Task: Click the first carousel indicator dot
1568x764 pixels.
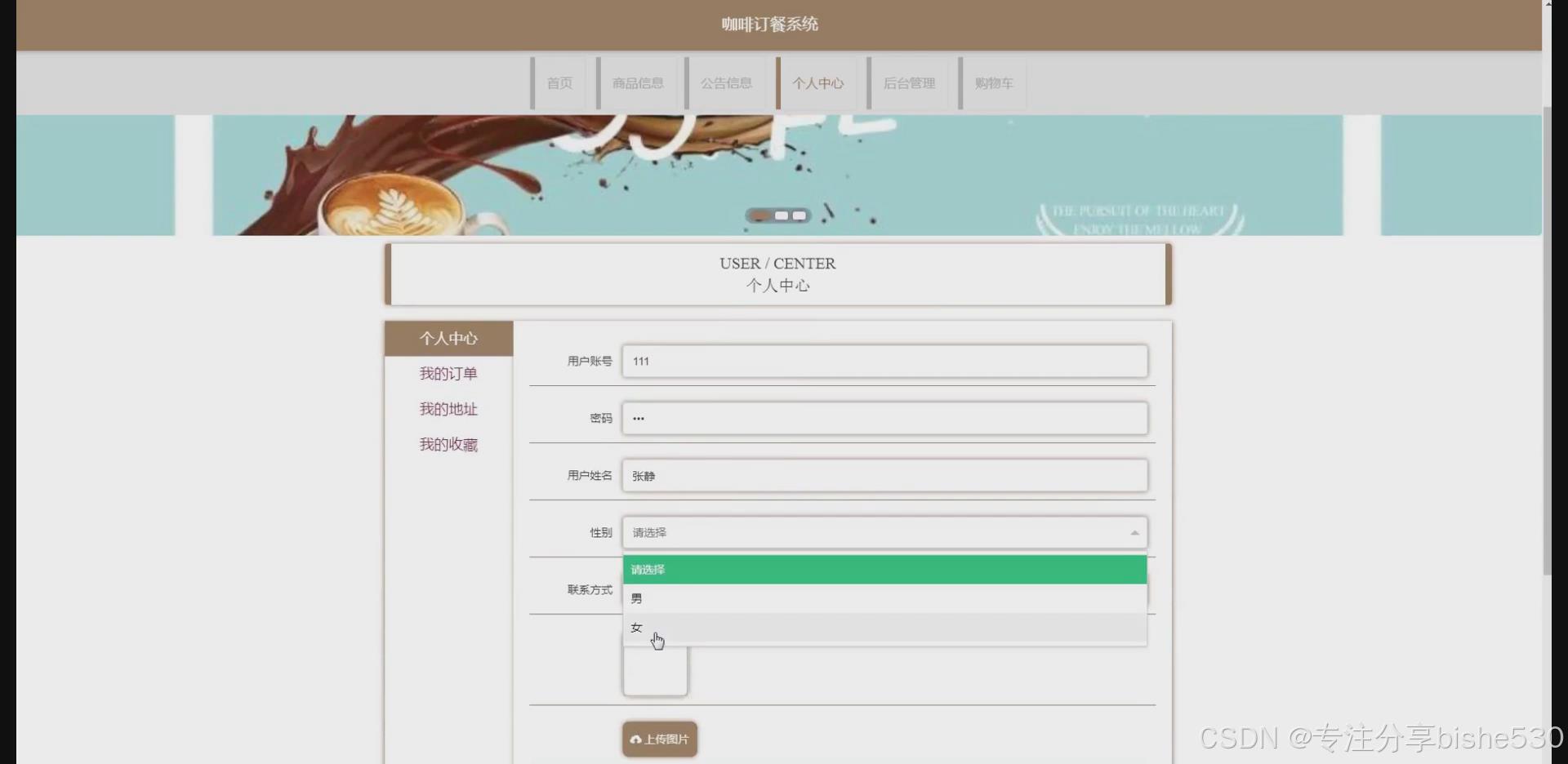Action: [760, 215]
